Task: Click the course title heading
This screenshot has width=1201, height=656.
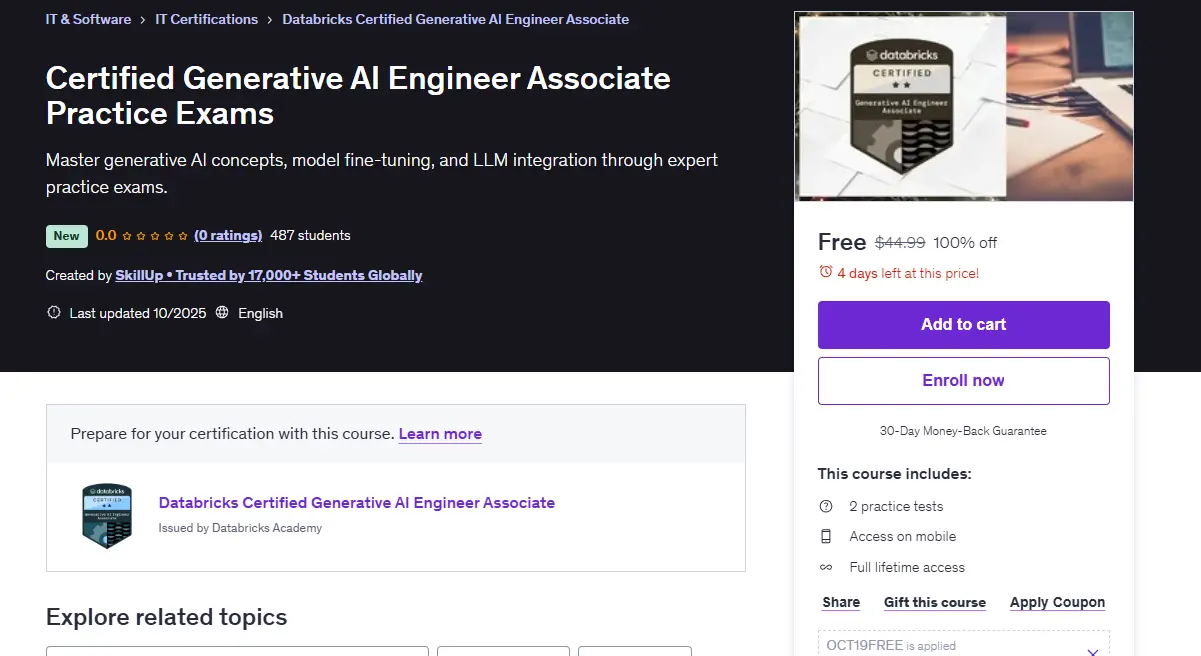Action: [x=358, y=95]
